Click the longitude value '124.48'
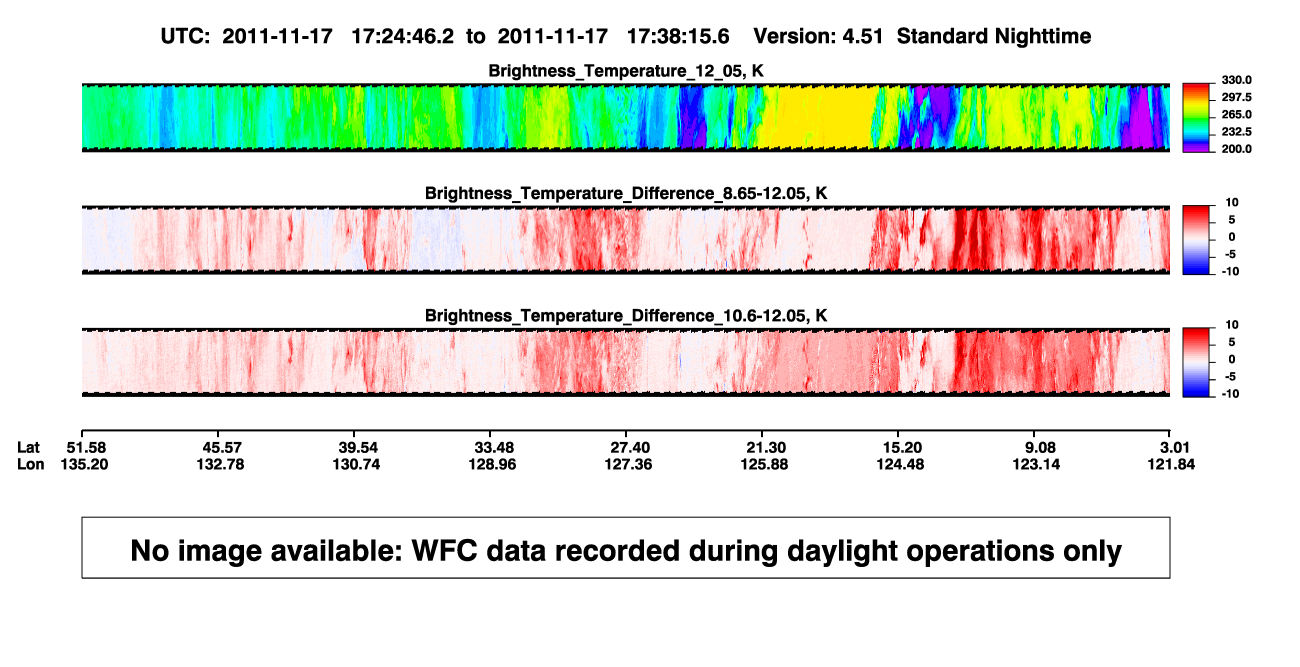Viewport: 1300px width, 667px height. point(901,464)
